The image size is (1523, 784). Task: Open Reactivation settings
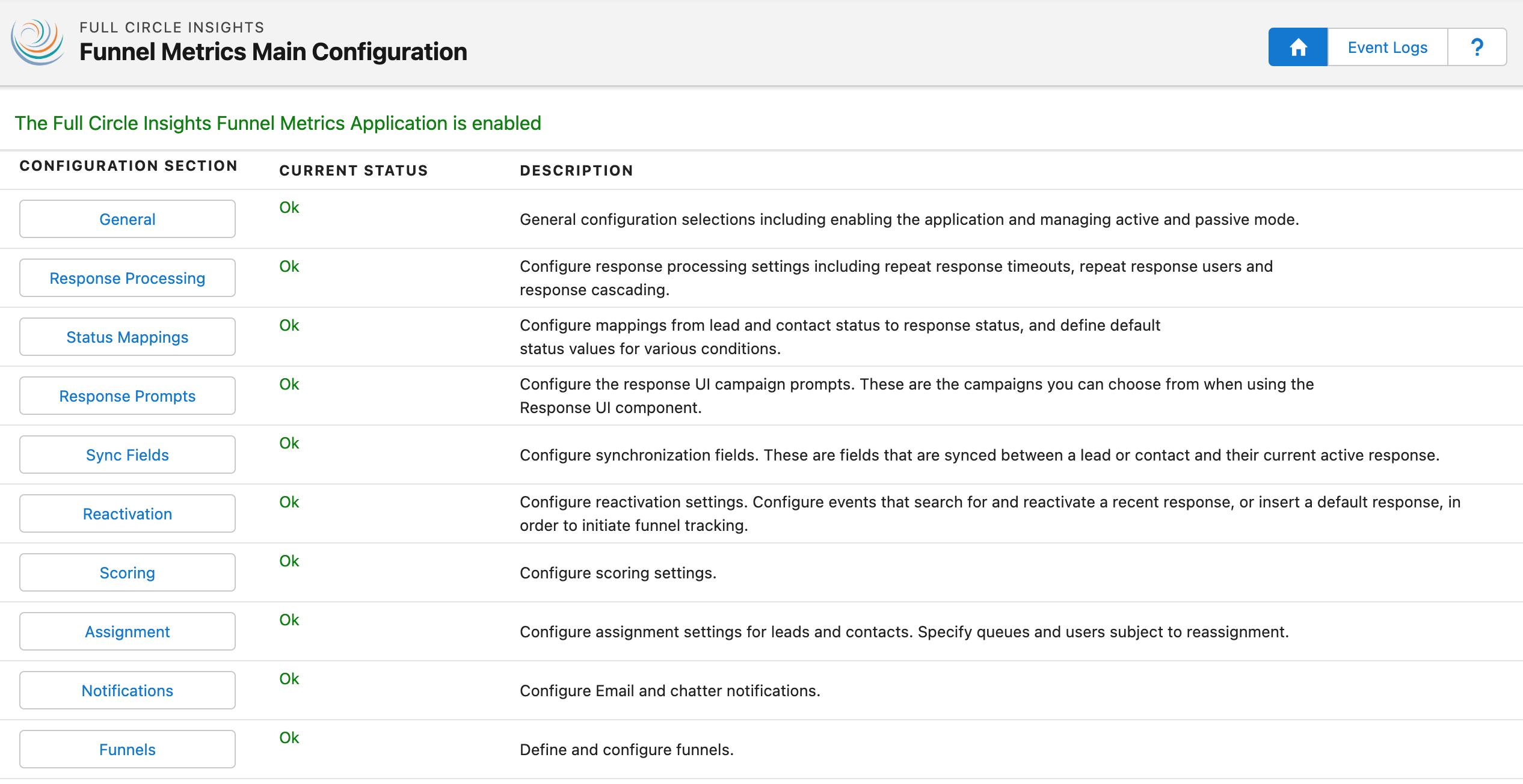pos(128,513)
